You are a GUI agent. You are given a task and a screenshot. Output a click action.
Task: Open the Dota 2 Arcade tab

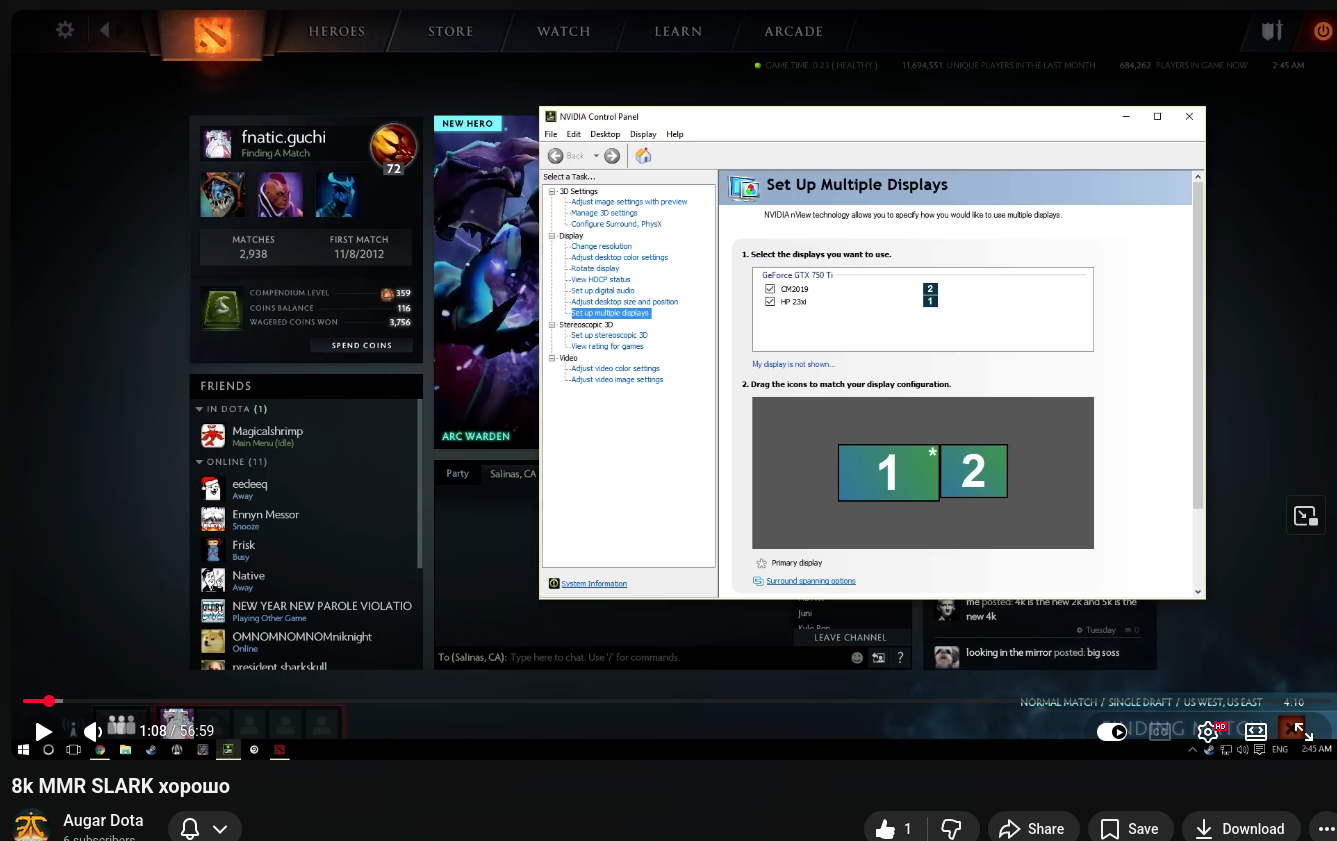794,31
